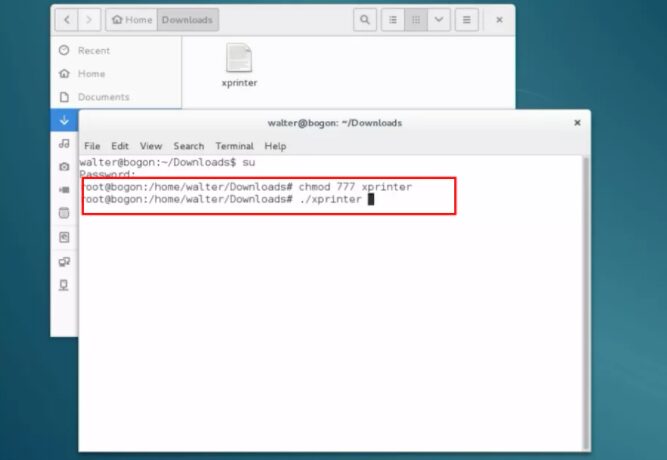This screenshot has height=460, width=667.
Task: Open the terminal Edit menu
Action: click(x=120, y=146)
